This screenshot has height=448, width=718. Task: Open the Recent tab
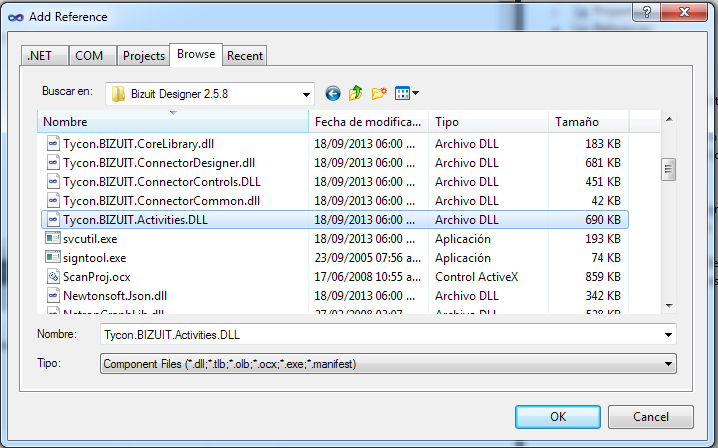pos(245,56)
